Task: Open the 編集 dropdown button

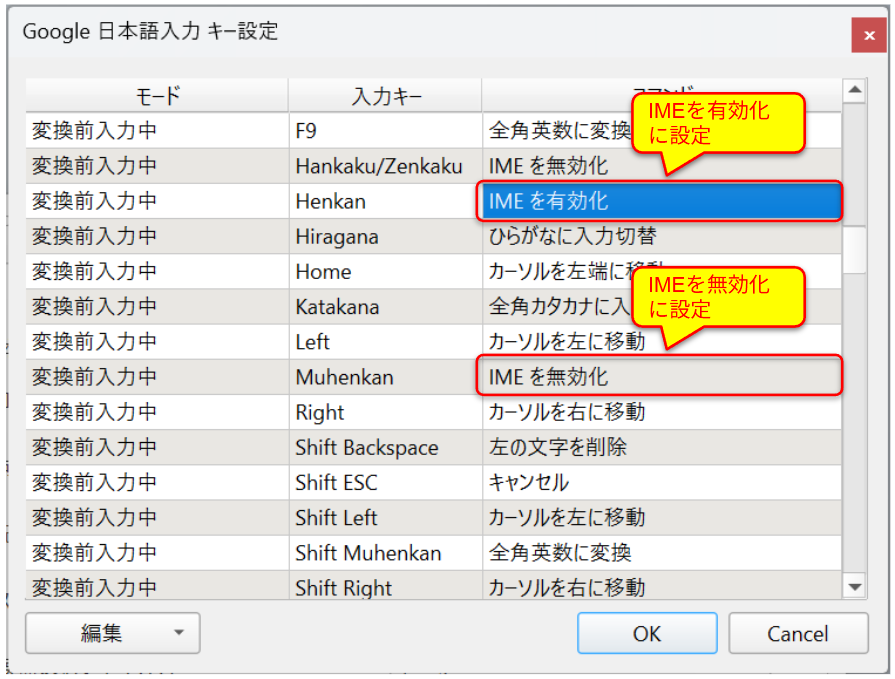Action: point(112,633)
